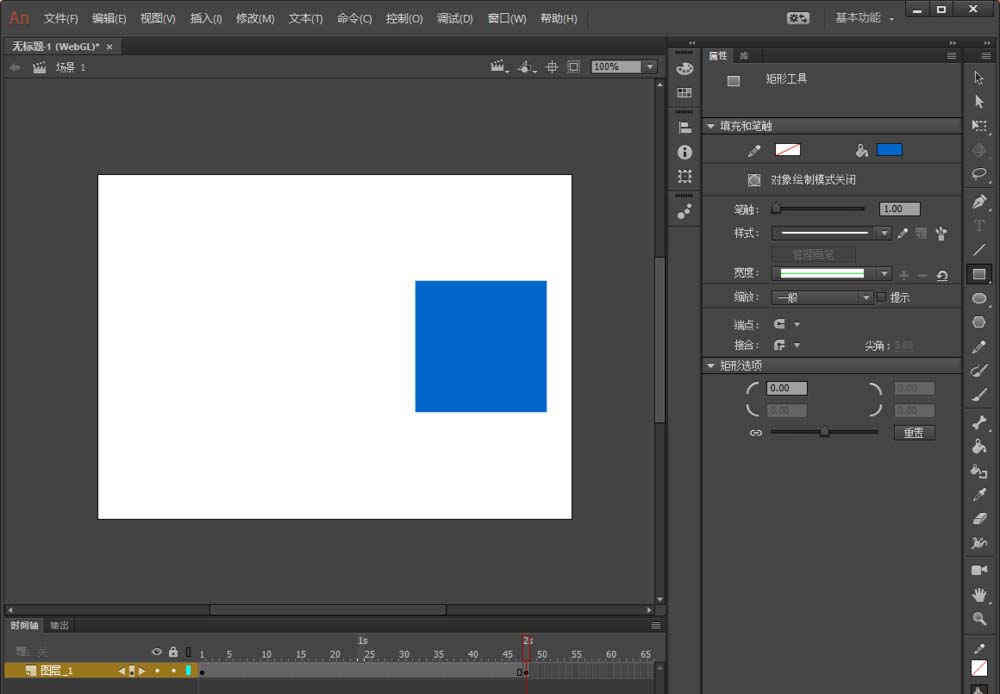
Task: Select the Hand tool
Action: coord(979,595)
